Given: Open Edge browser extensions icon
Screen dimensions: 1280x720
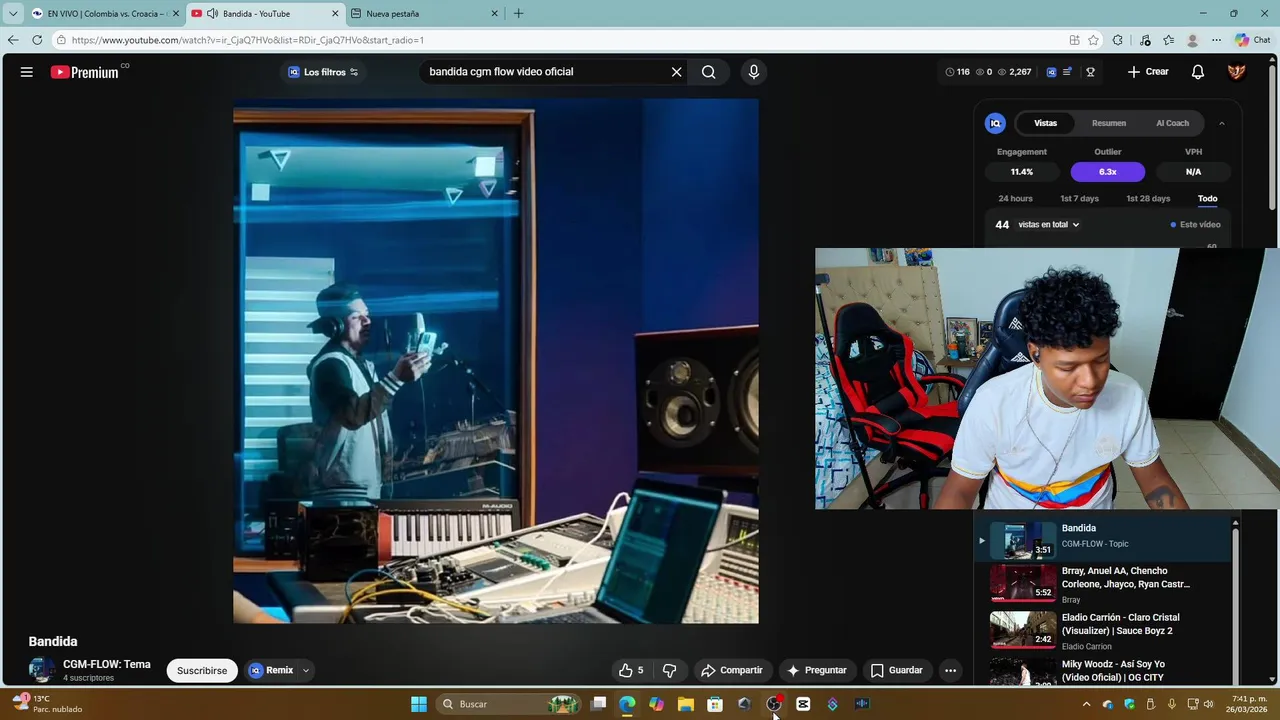Looking at the screenshot, I should (x=1118, y=40).
